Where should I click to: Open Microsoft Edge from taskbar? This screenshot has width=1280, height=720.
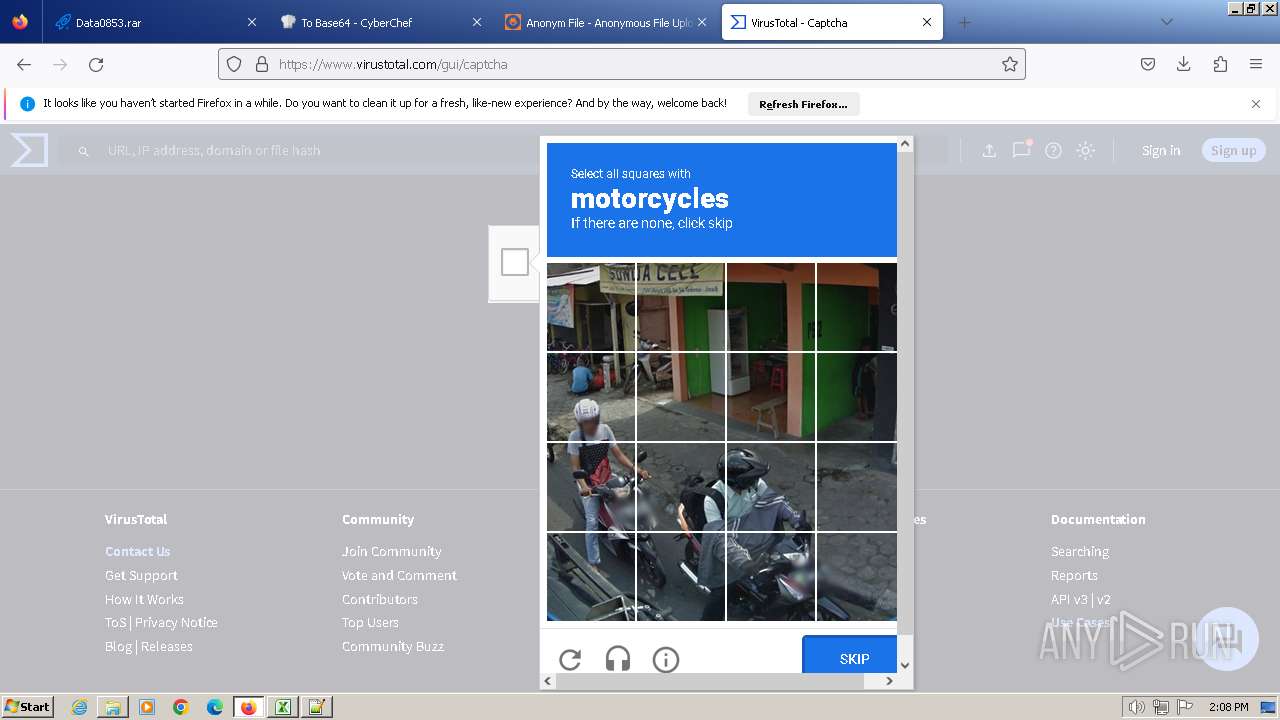(215, 707)
